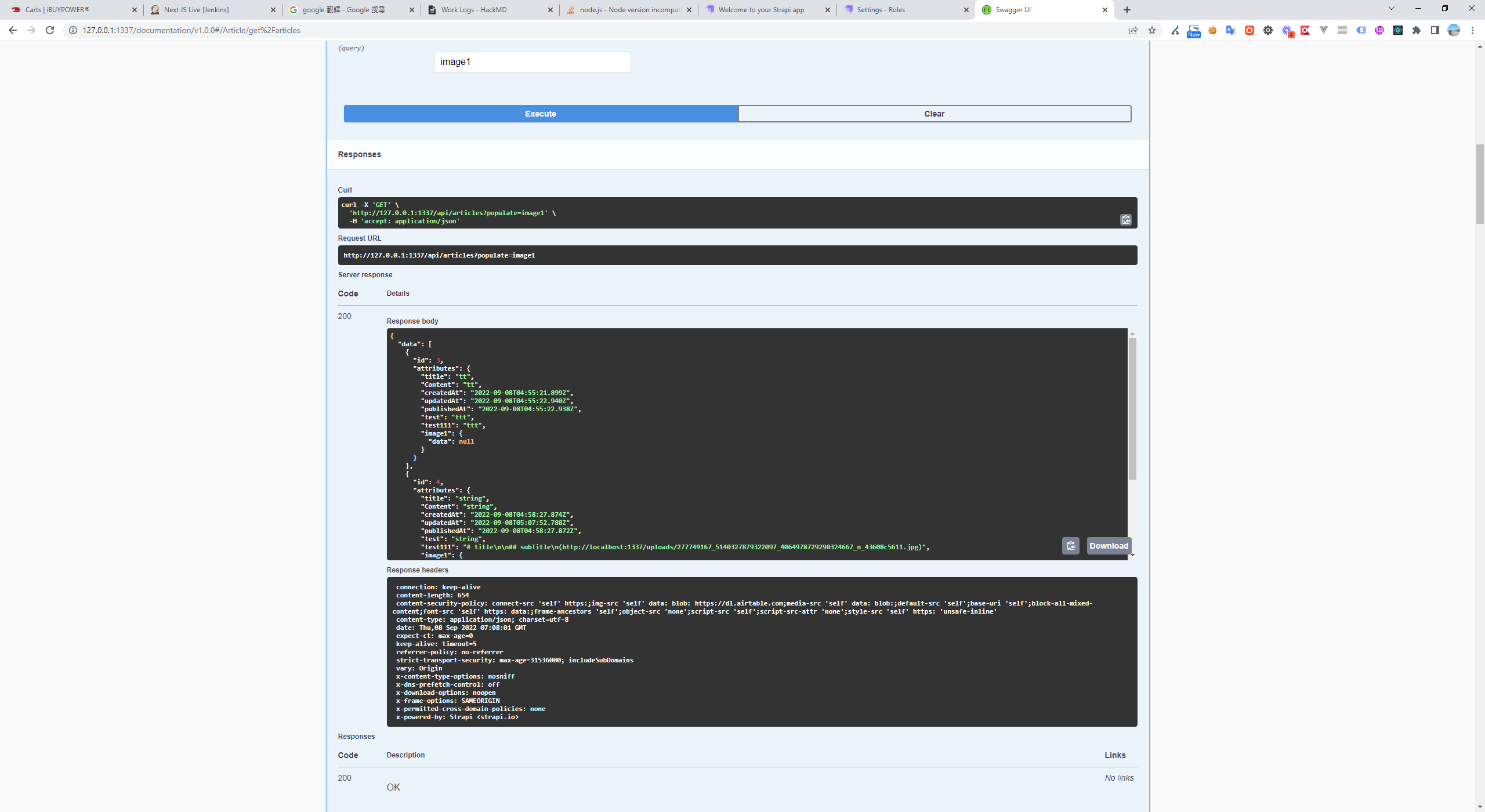Bookmark this page with star icon
This screenshot has width=1485, height=812.
point(1152,30)
